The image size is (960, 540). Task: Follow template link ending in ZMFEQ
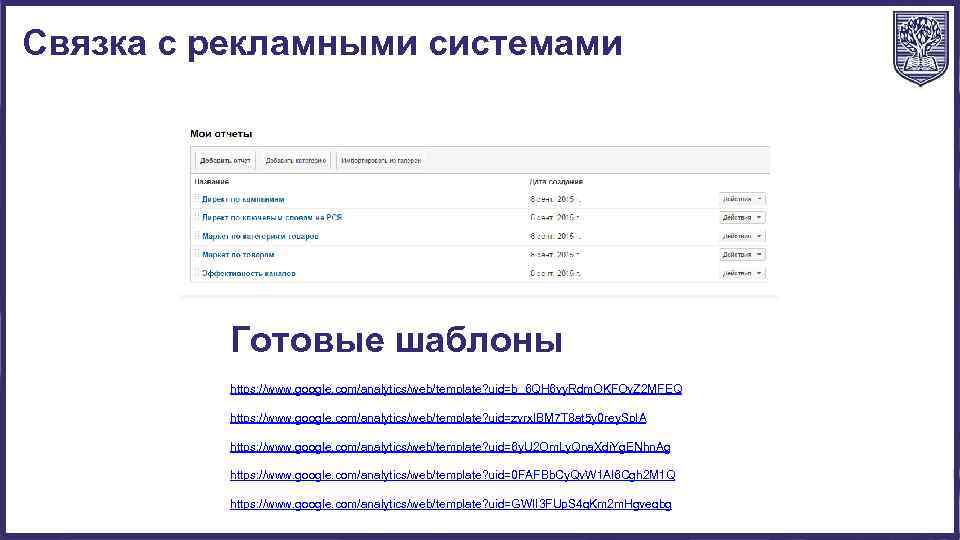(456, 389)
